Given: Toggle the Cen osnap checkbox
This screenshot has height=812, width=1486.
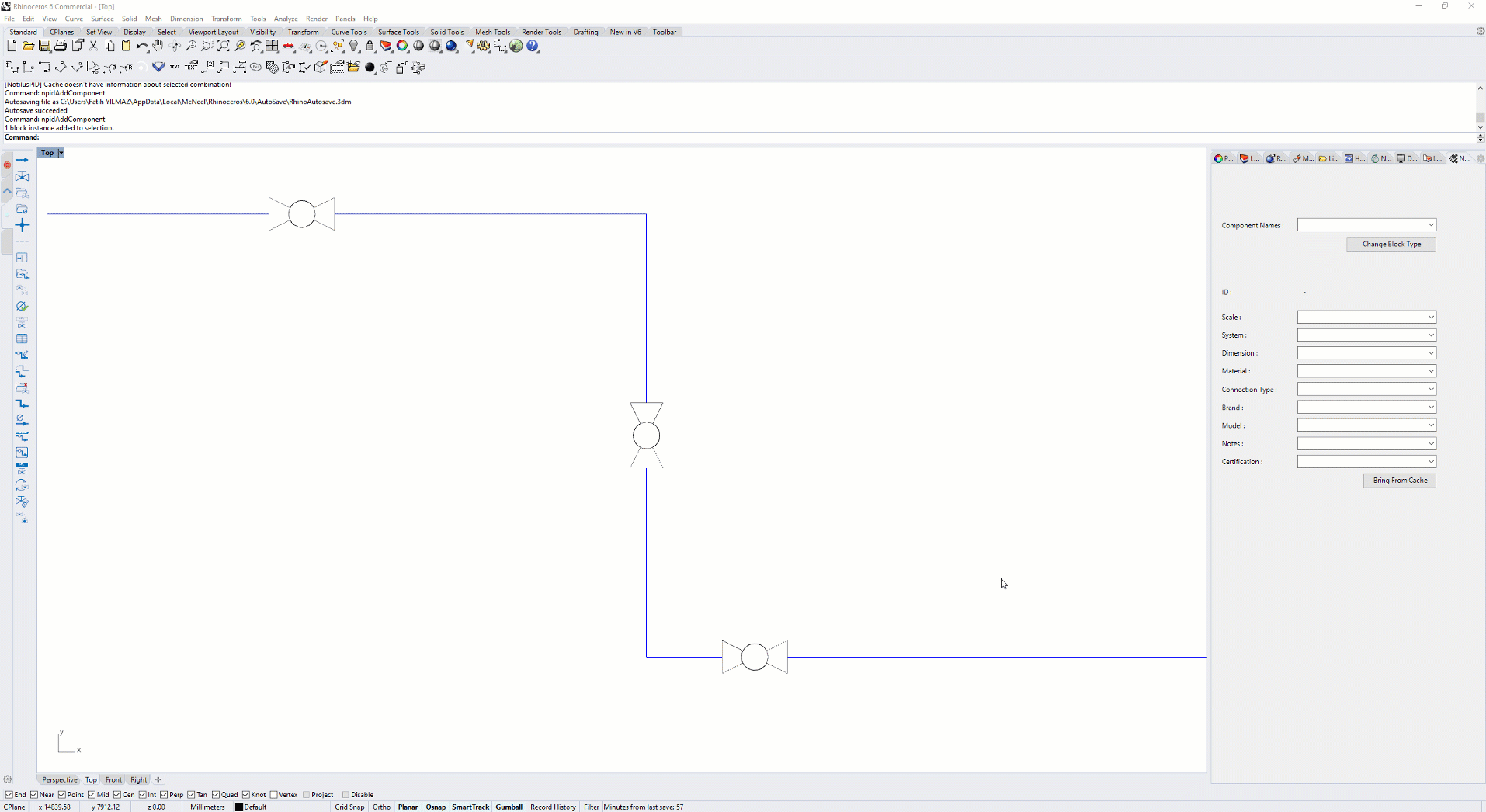Looking at the screenshot, I should point(117,795).
